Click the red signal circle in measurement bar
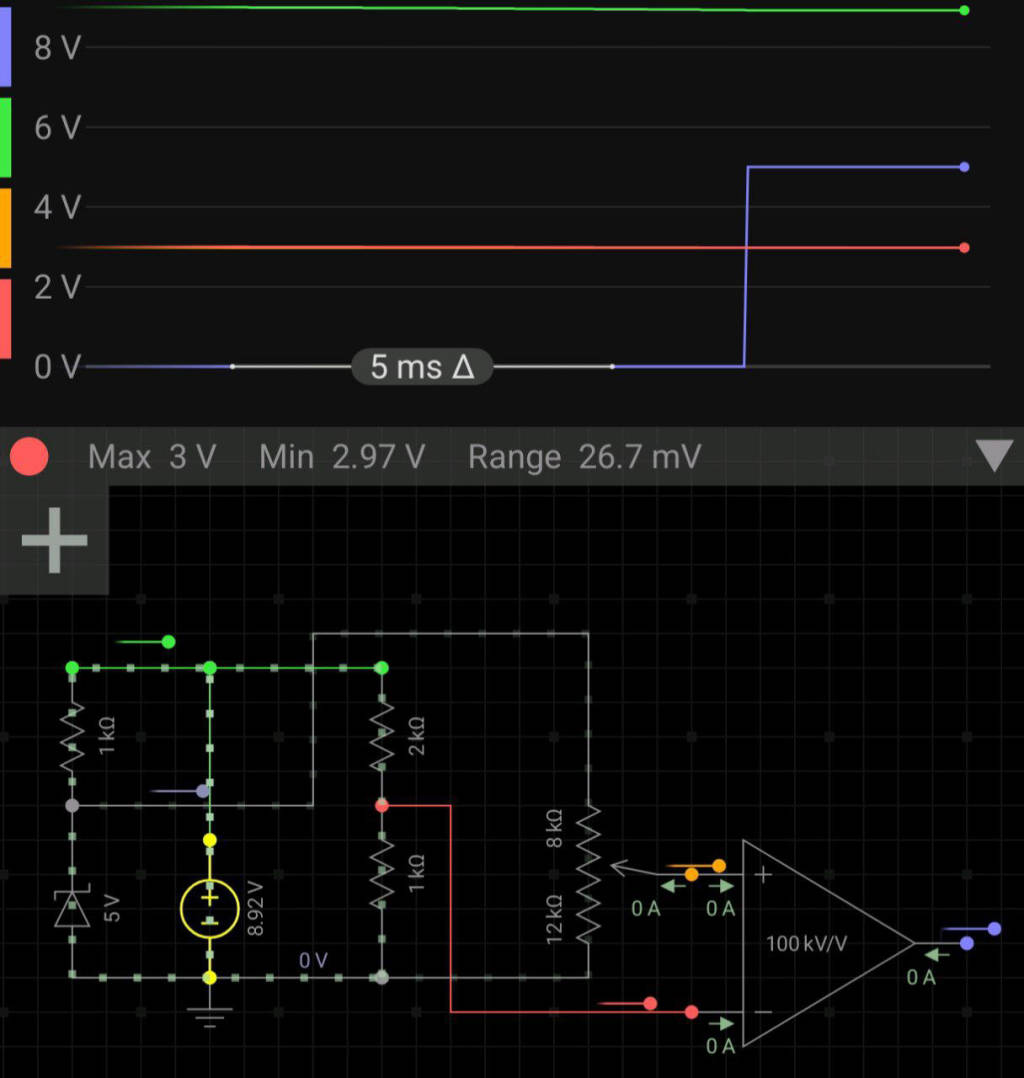 pyautogui.click(x=29, y=456)
